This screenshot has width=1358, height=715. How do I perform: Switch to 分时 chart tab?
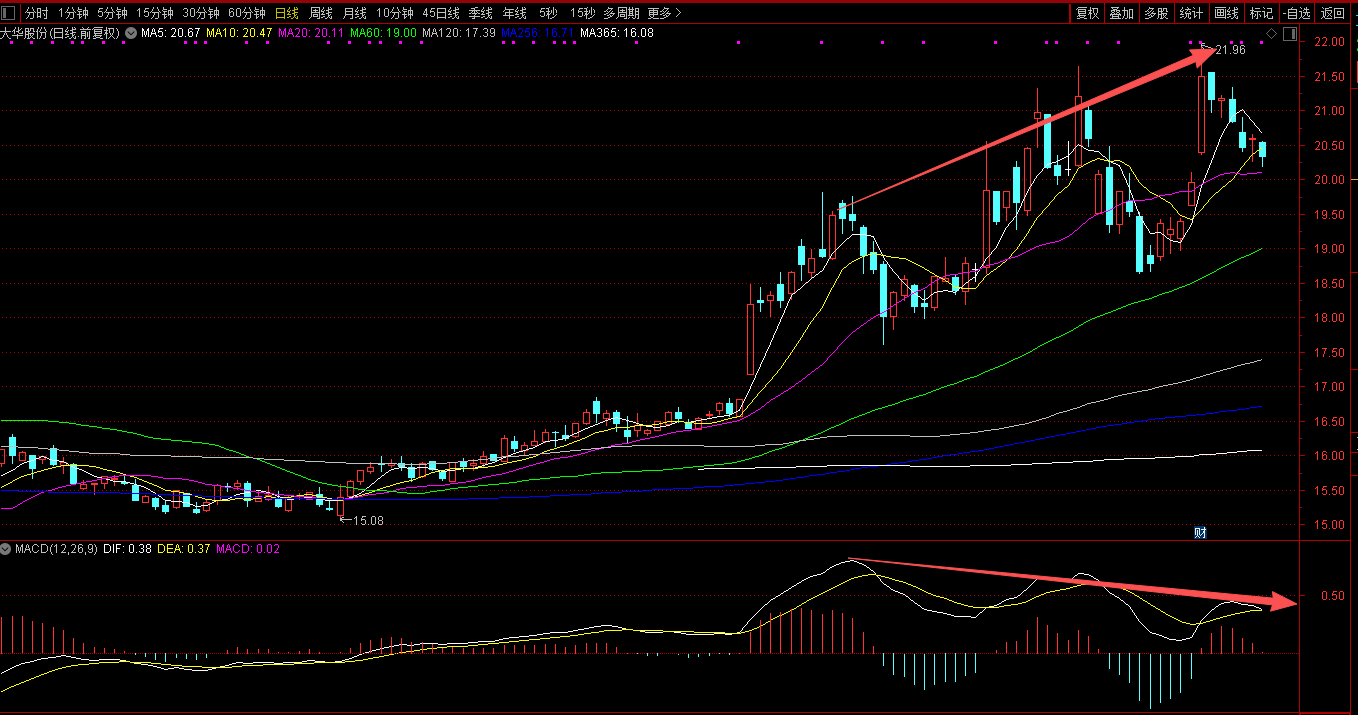36,13
